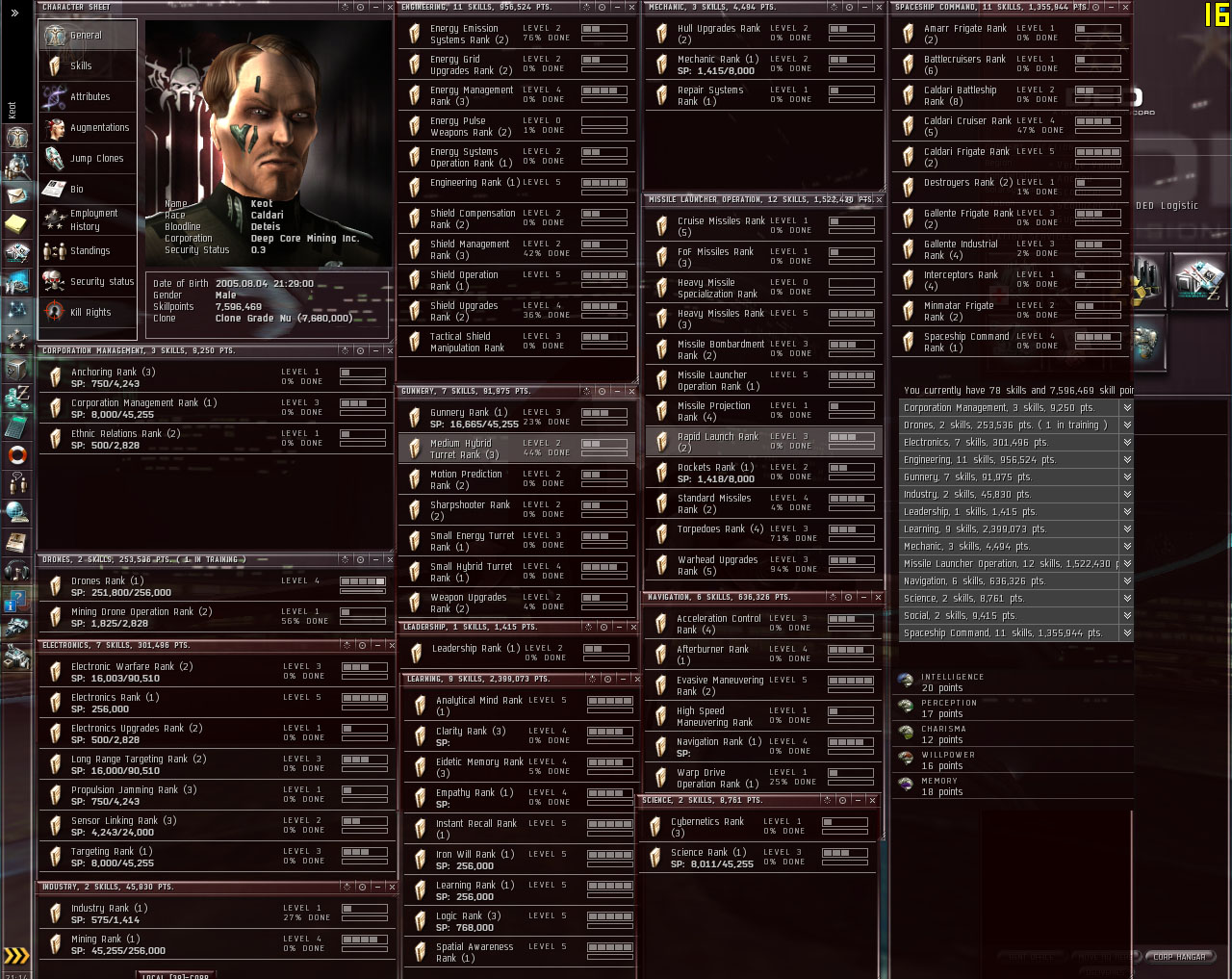Screen dimensions: 1232x979
Task: Click the skill book icon beside Mining Rank (1)
Action: point(56,944)
